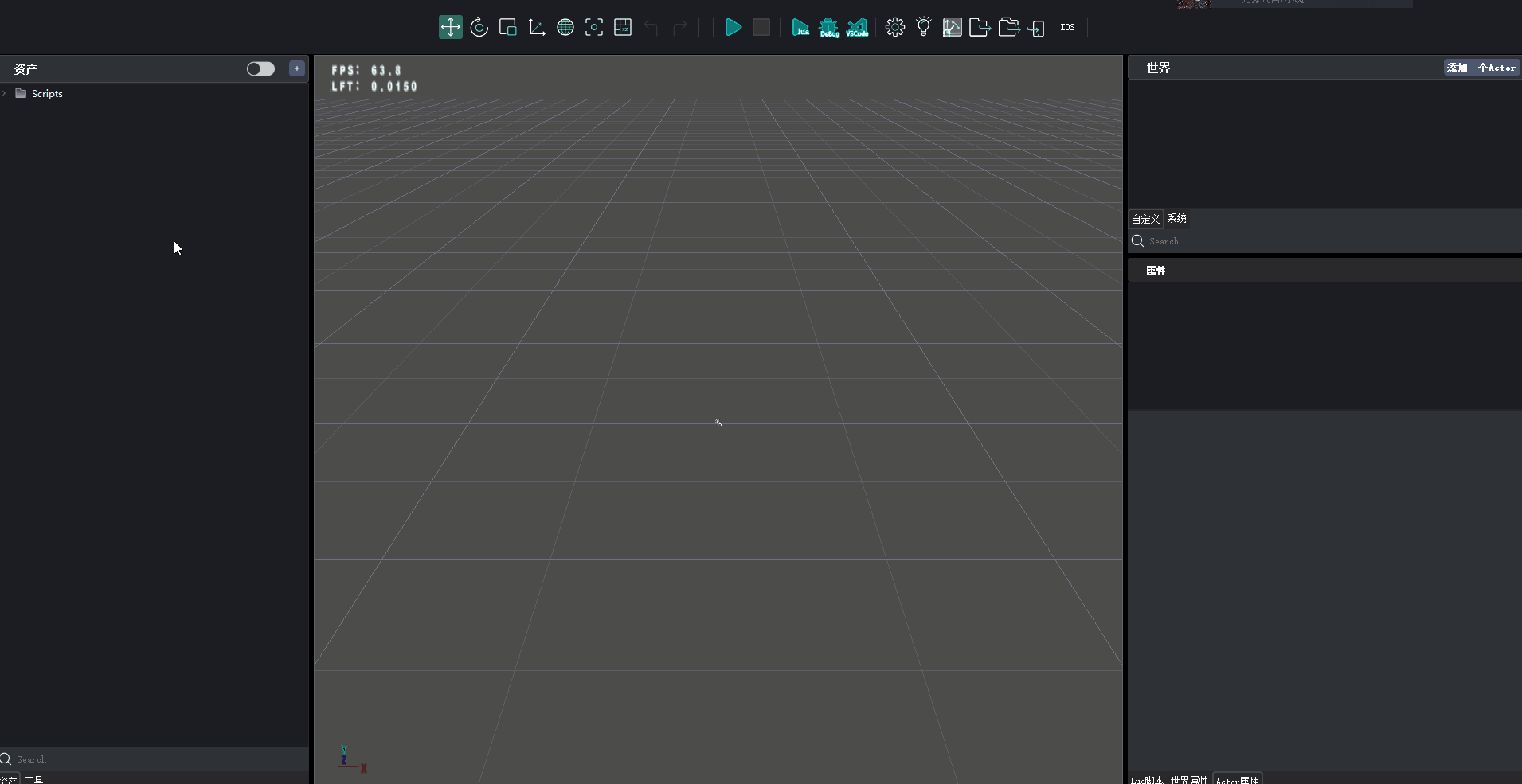This screenshot has height=784, width=1522.
Task: Click the plus button to add asset
Action: (x=297, y=68)
